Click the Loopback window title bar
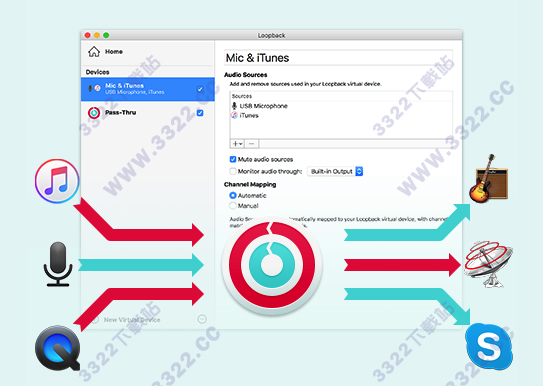Image resolution: width=543 pixels, height=386 pixels. [x=272, y=35]
